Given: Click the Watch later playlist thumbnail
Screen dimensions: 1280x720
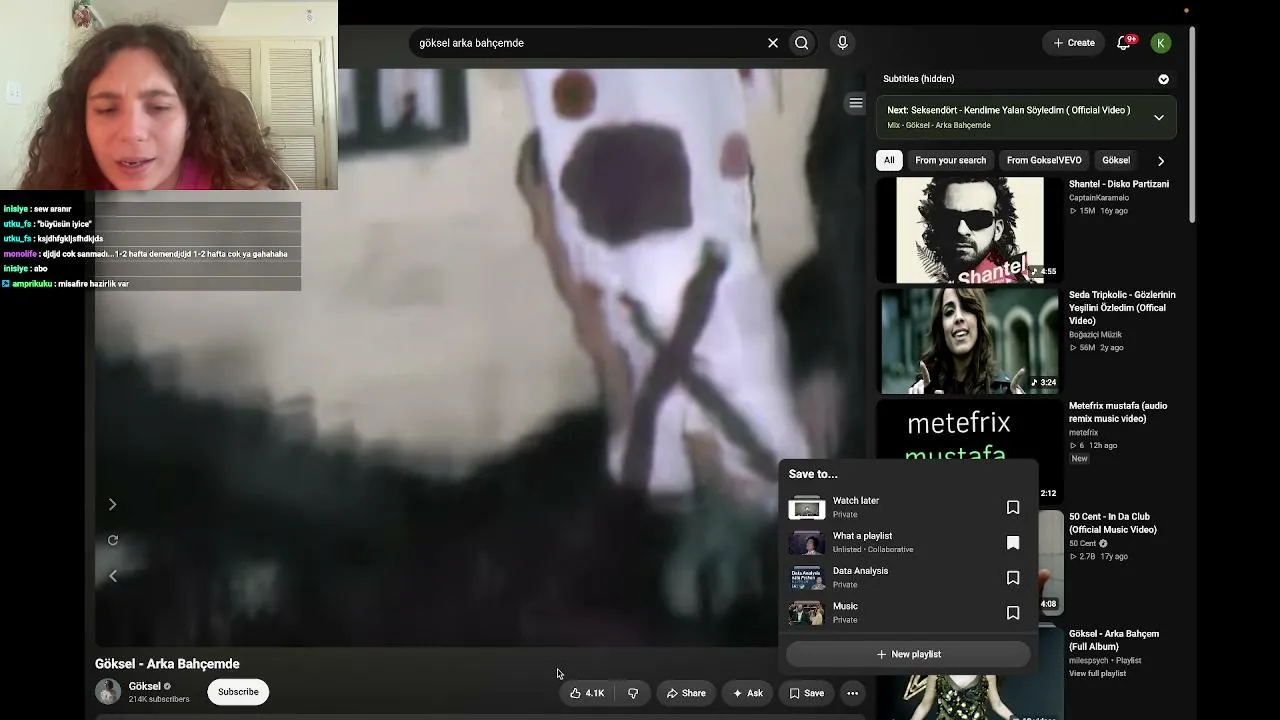Looking at the screenshot, I should point(807,508).
